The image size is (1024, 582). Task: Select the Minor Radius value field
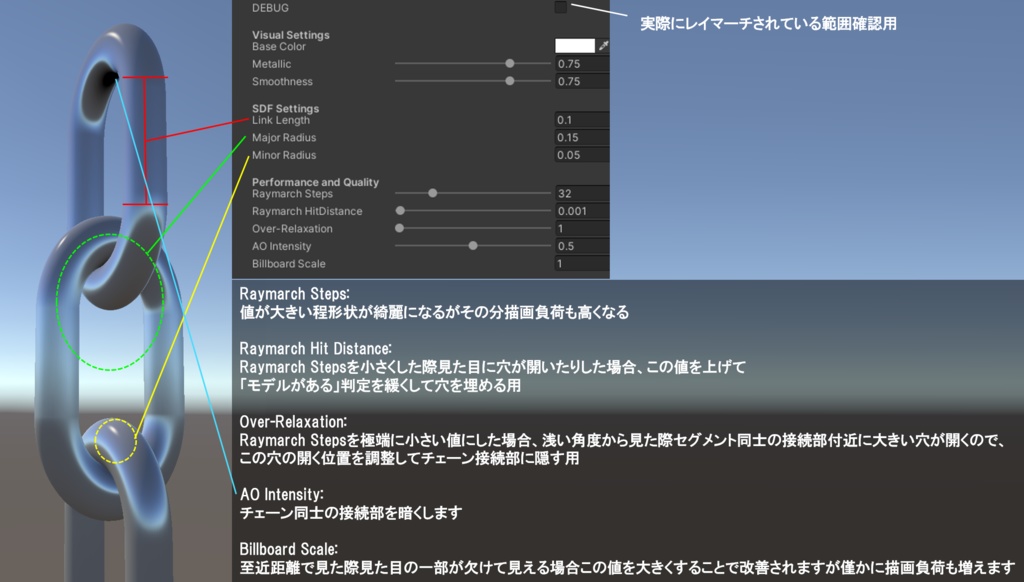pyautogui.click(x=580, y=155)
